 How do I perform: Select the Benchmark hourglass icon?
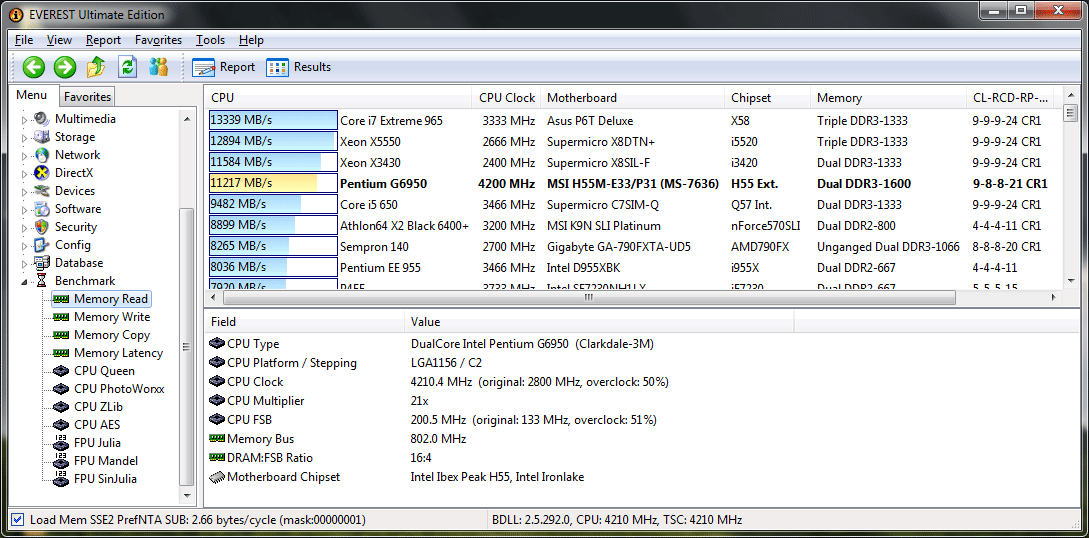42,281
